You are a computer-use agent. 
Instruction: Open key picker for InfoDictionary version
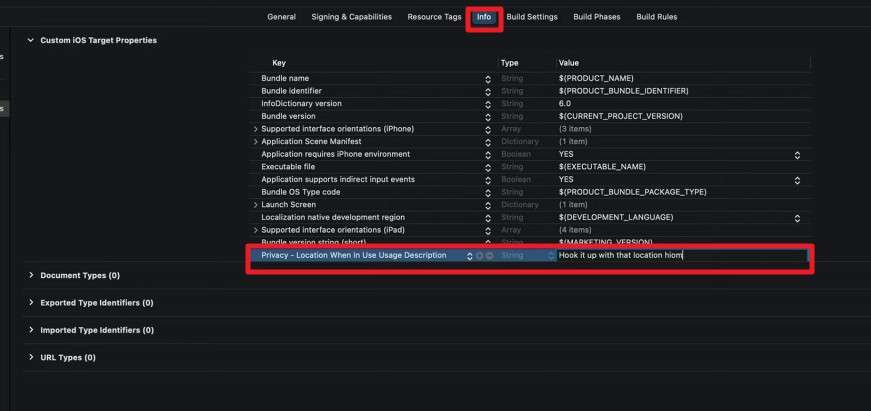[488, 104]
